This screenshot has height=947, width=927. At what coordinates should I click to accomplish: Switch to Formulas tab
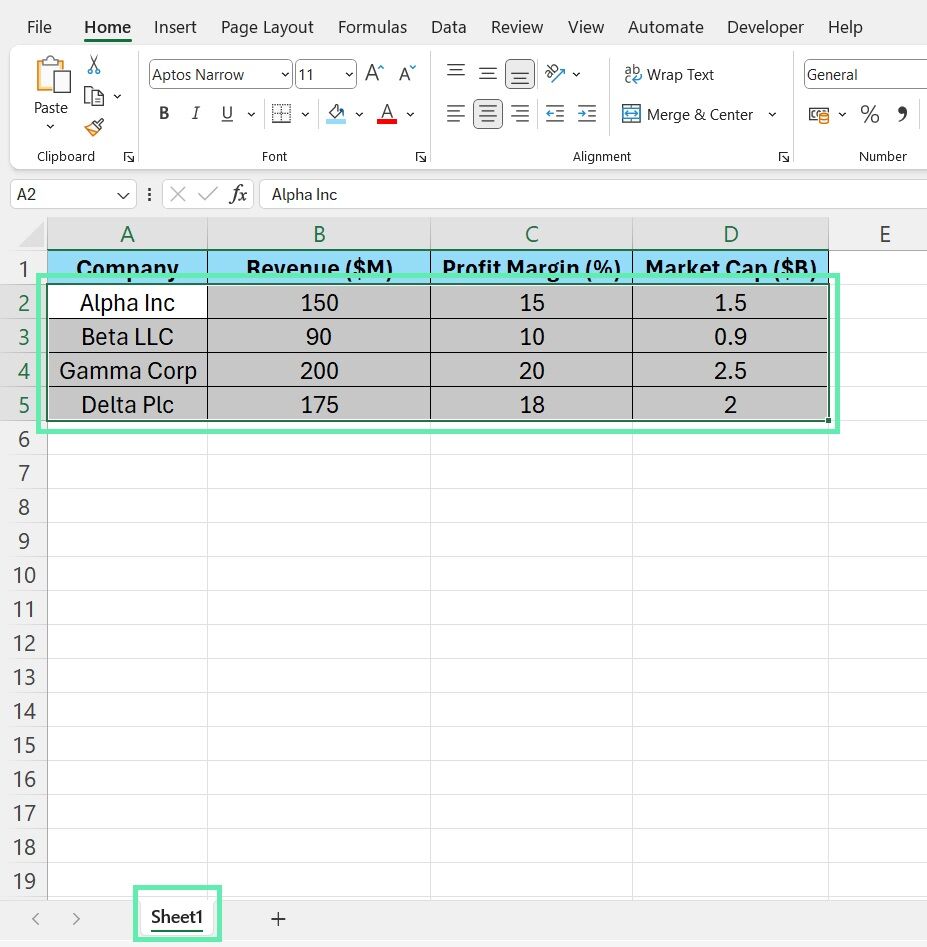pyautogui.click(x=372, y=27)
